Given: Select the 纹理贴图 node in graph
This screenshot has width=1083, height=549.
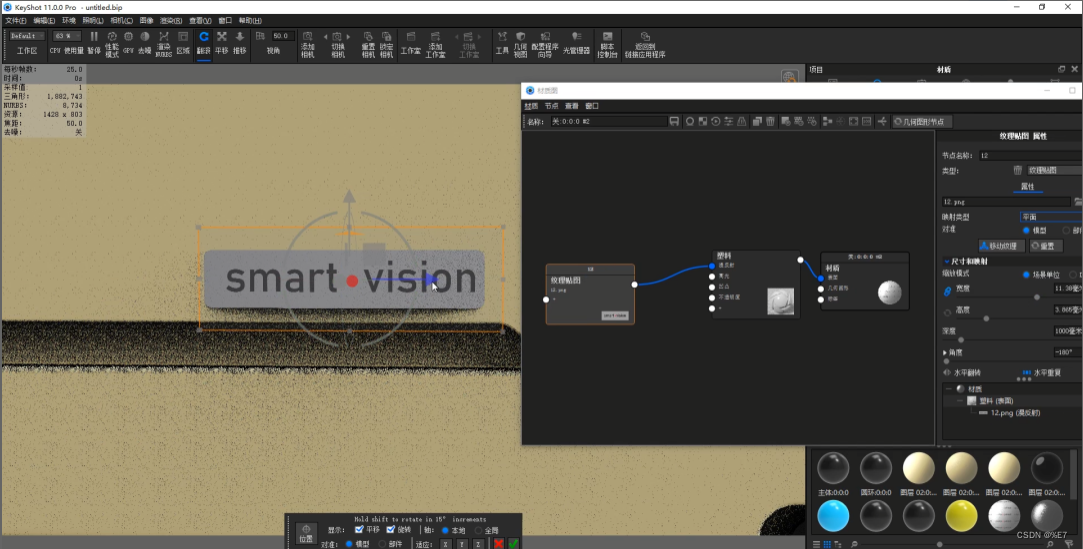Looking at the screenshot, I should [590, 294].
